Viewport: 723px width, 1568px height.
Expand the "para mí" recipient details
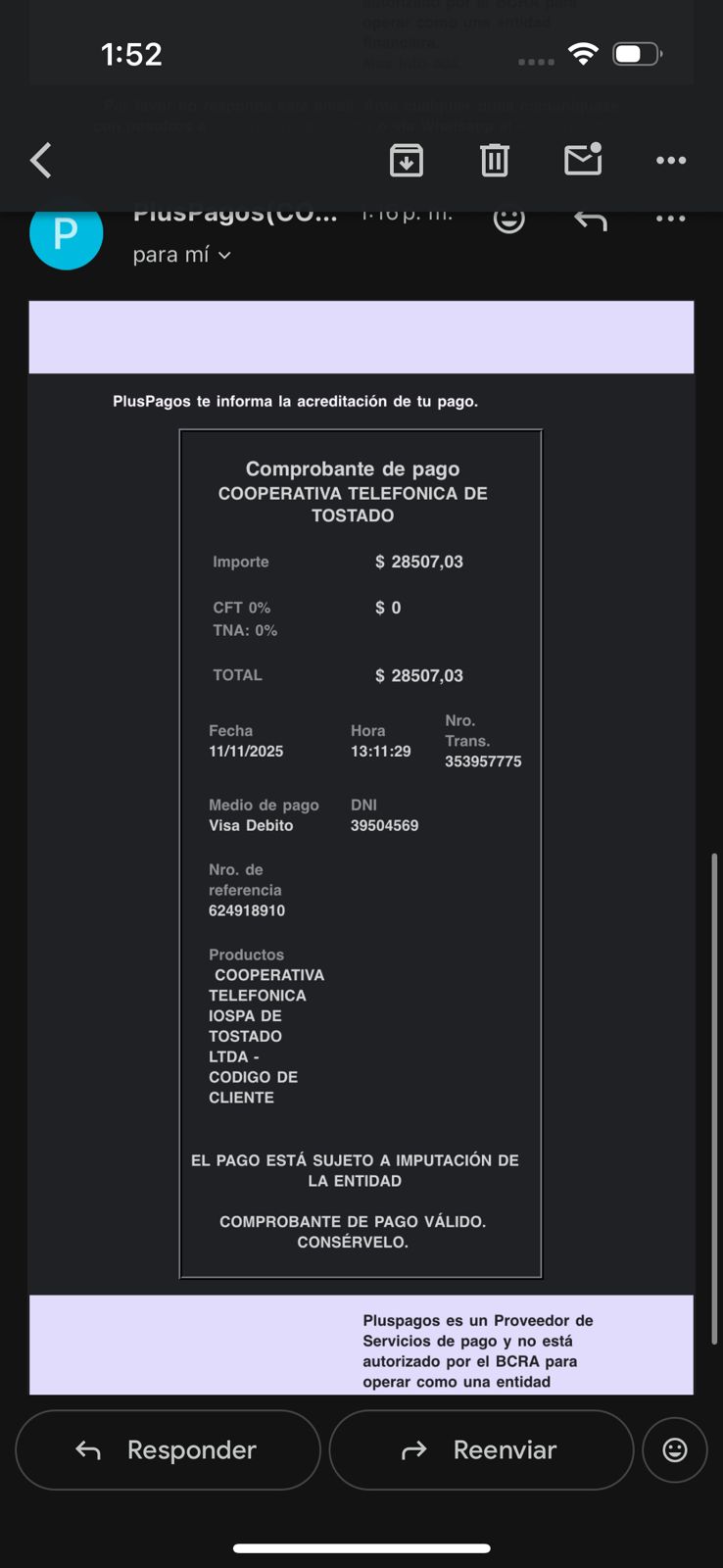182,255
